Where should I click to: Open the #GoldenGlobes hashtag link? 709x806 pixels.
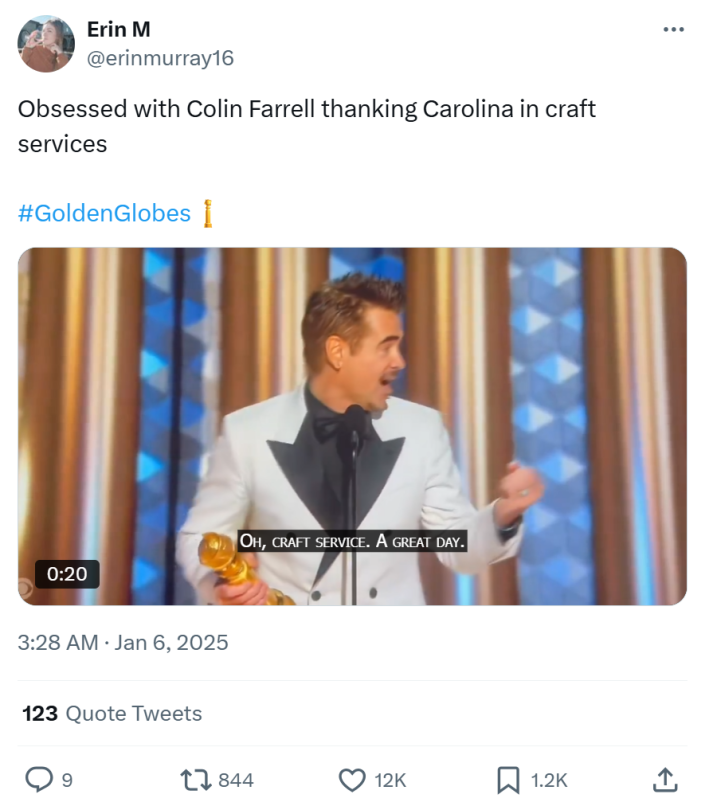pos(102,213)
